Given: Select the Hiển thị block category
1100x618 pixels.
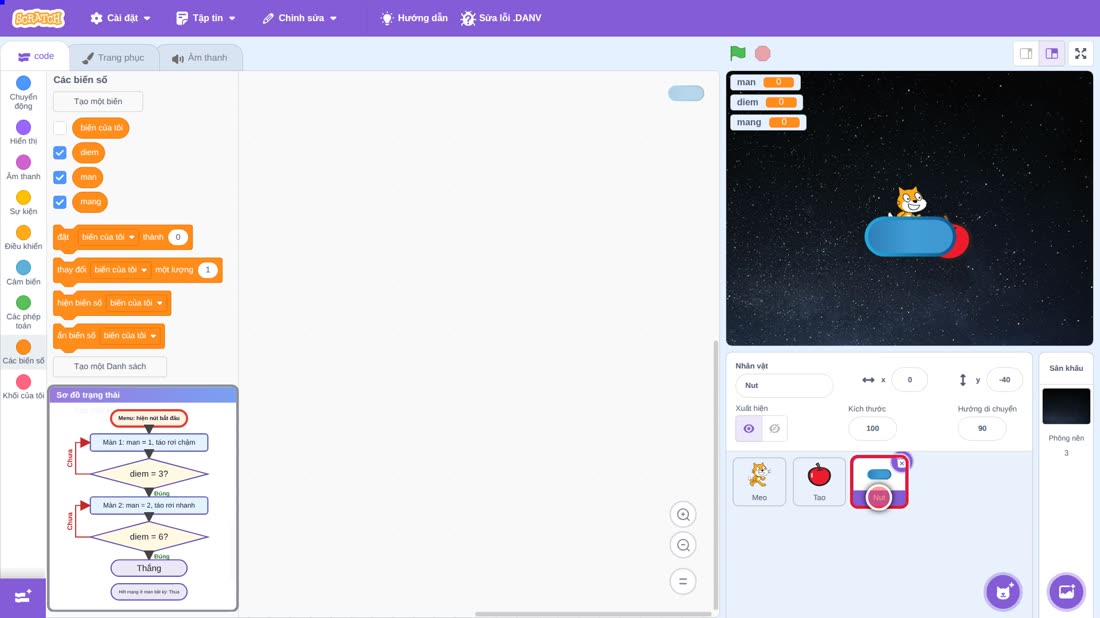Looking at the screenshot, I should coord(23,132).
